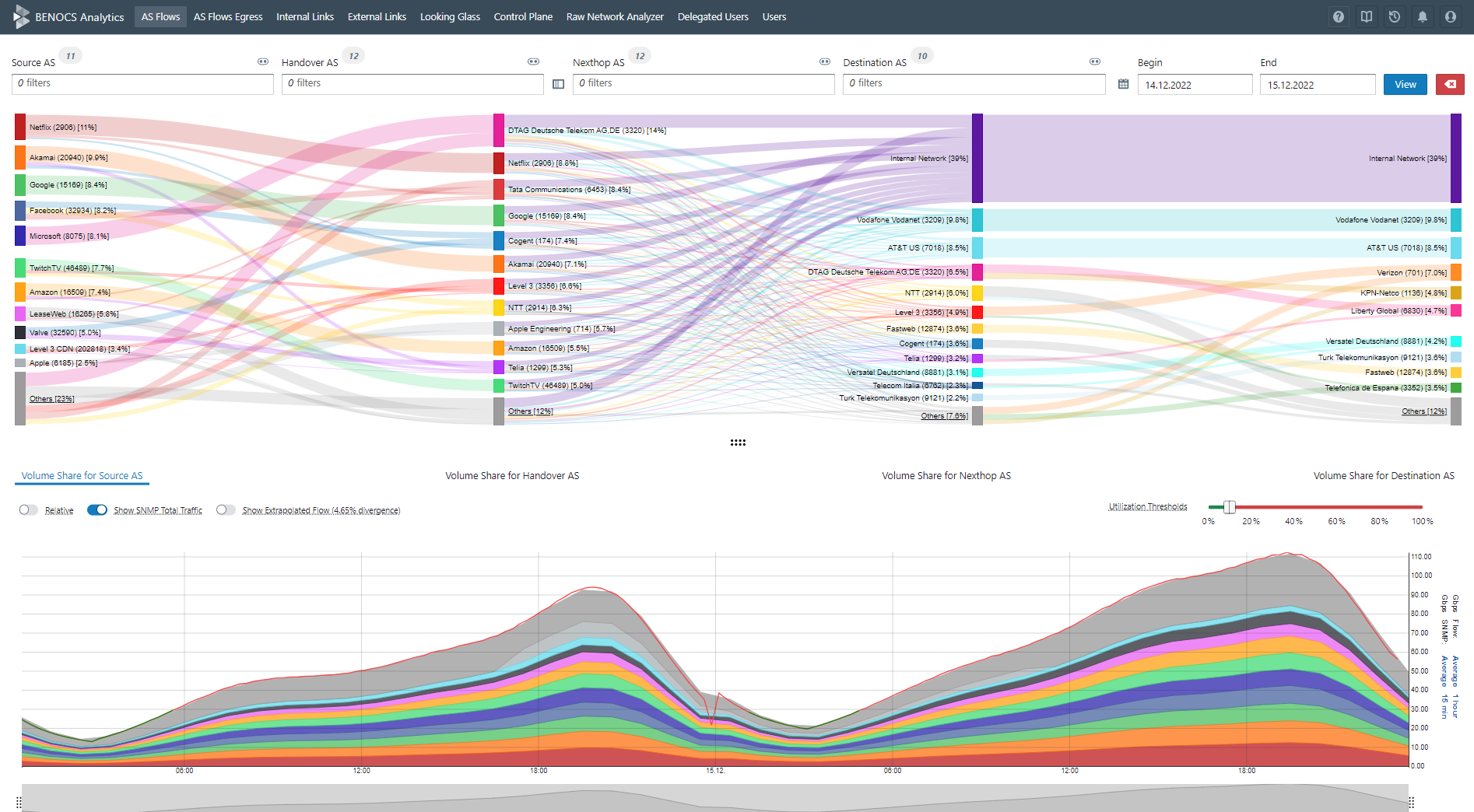This screenshot has width=1474, height=812.
Task: Open the user account icon
Action: 1450,16
